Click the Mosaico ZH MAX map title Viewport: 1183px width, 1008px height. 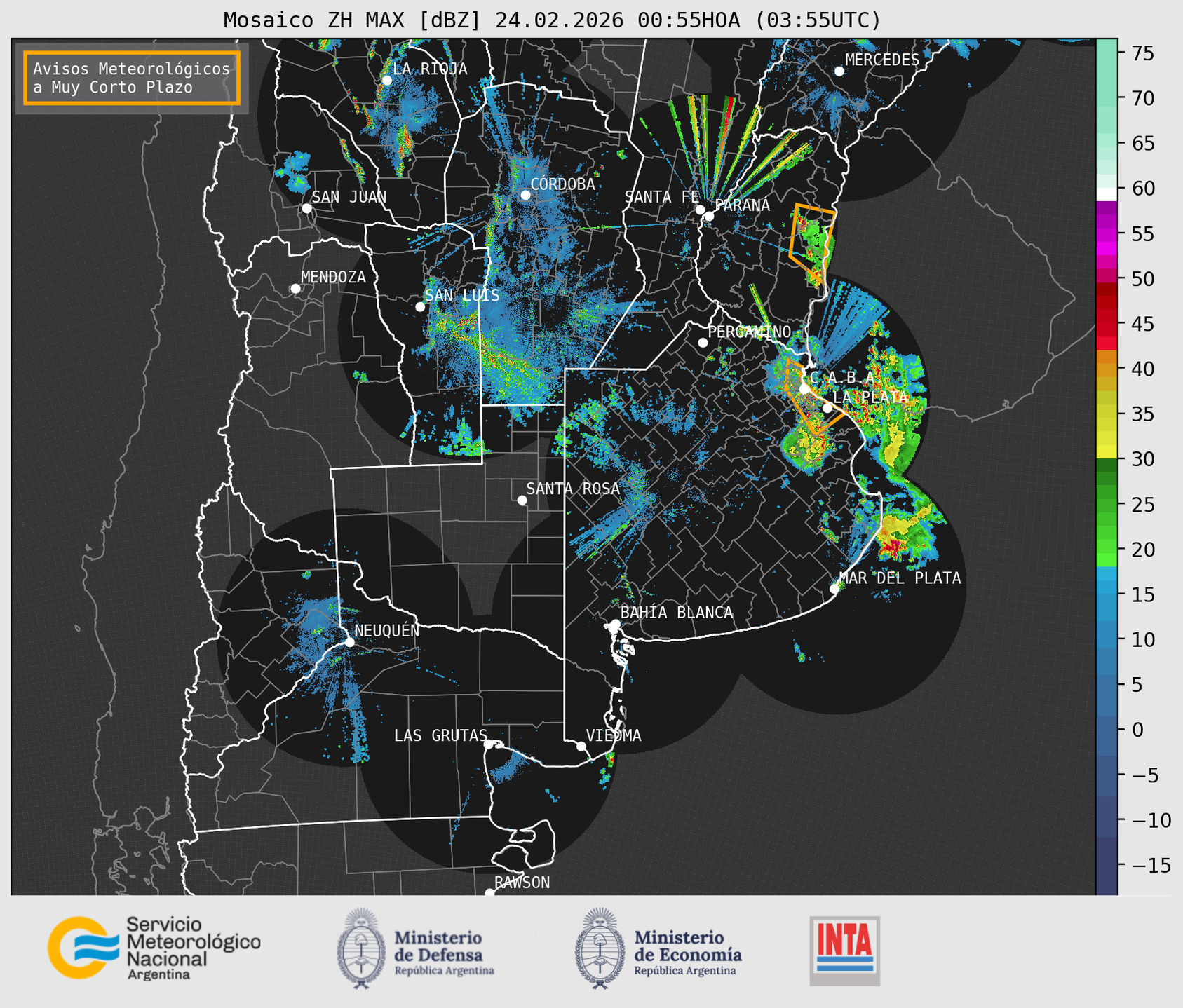[552, 20]
